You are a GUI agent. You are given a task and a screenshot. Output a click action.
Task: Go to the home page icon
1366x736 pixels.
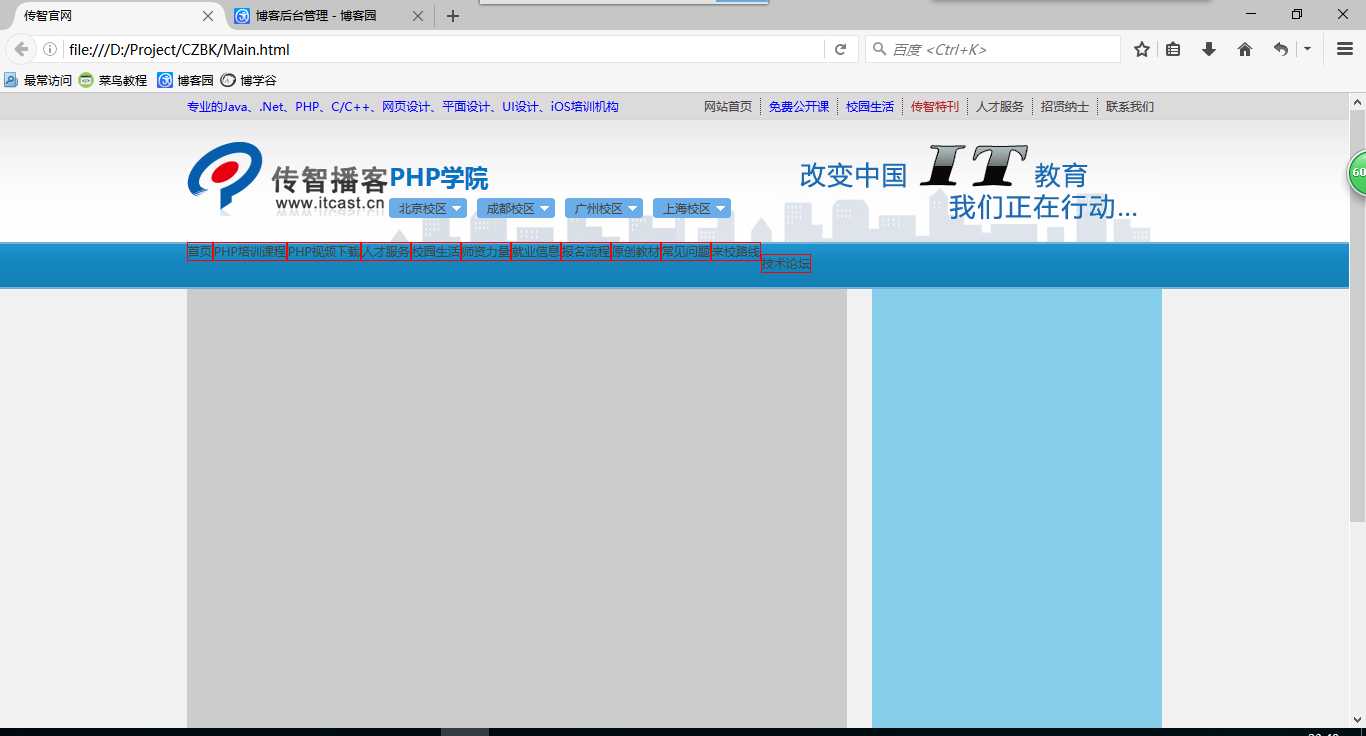[x=1245, y=49]
